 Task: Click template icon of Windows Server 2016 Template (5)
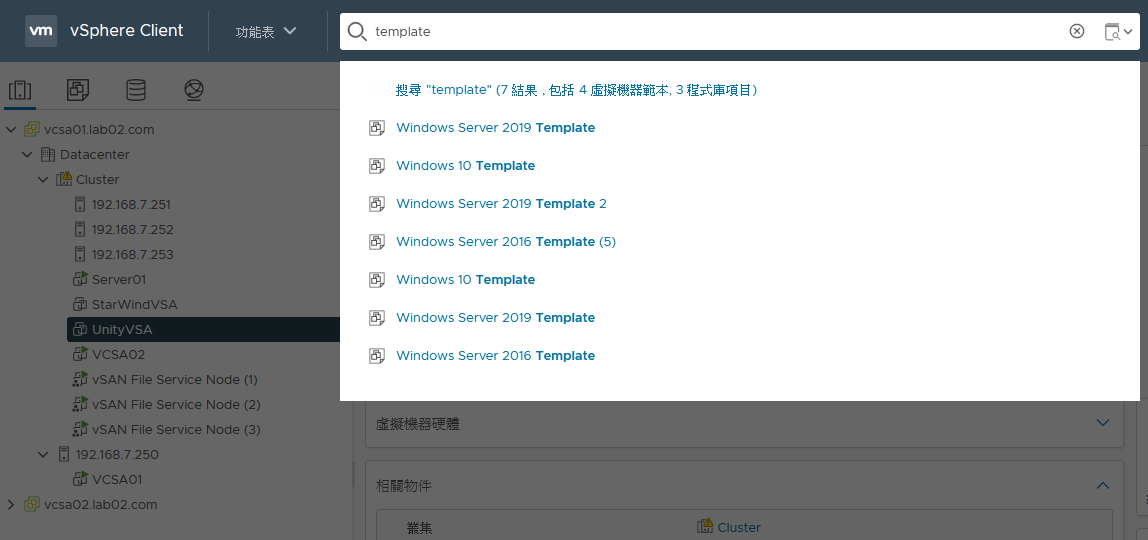tap(376, 241)
